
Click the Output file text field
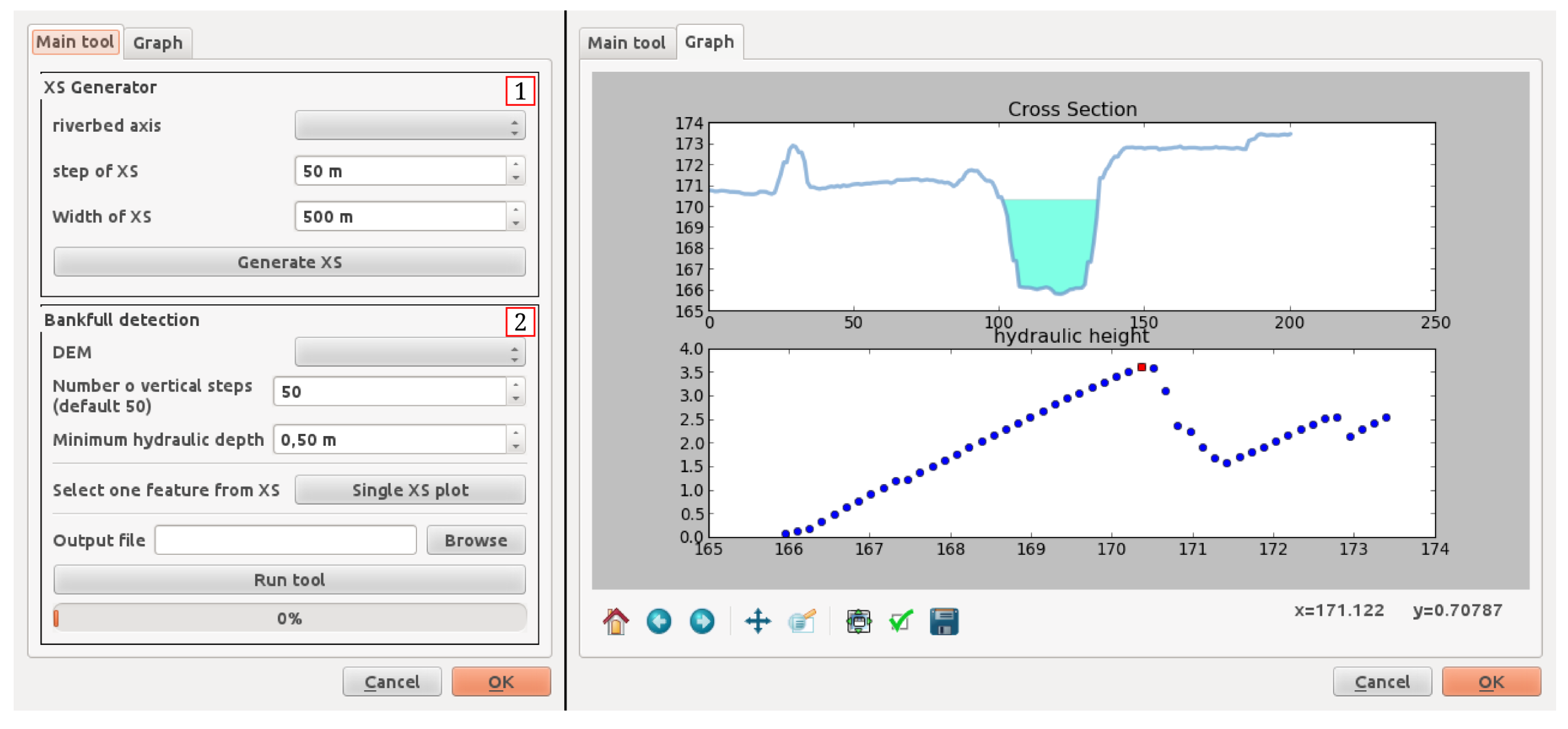coord(285,540)
